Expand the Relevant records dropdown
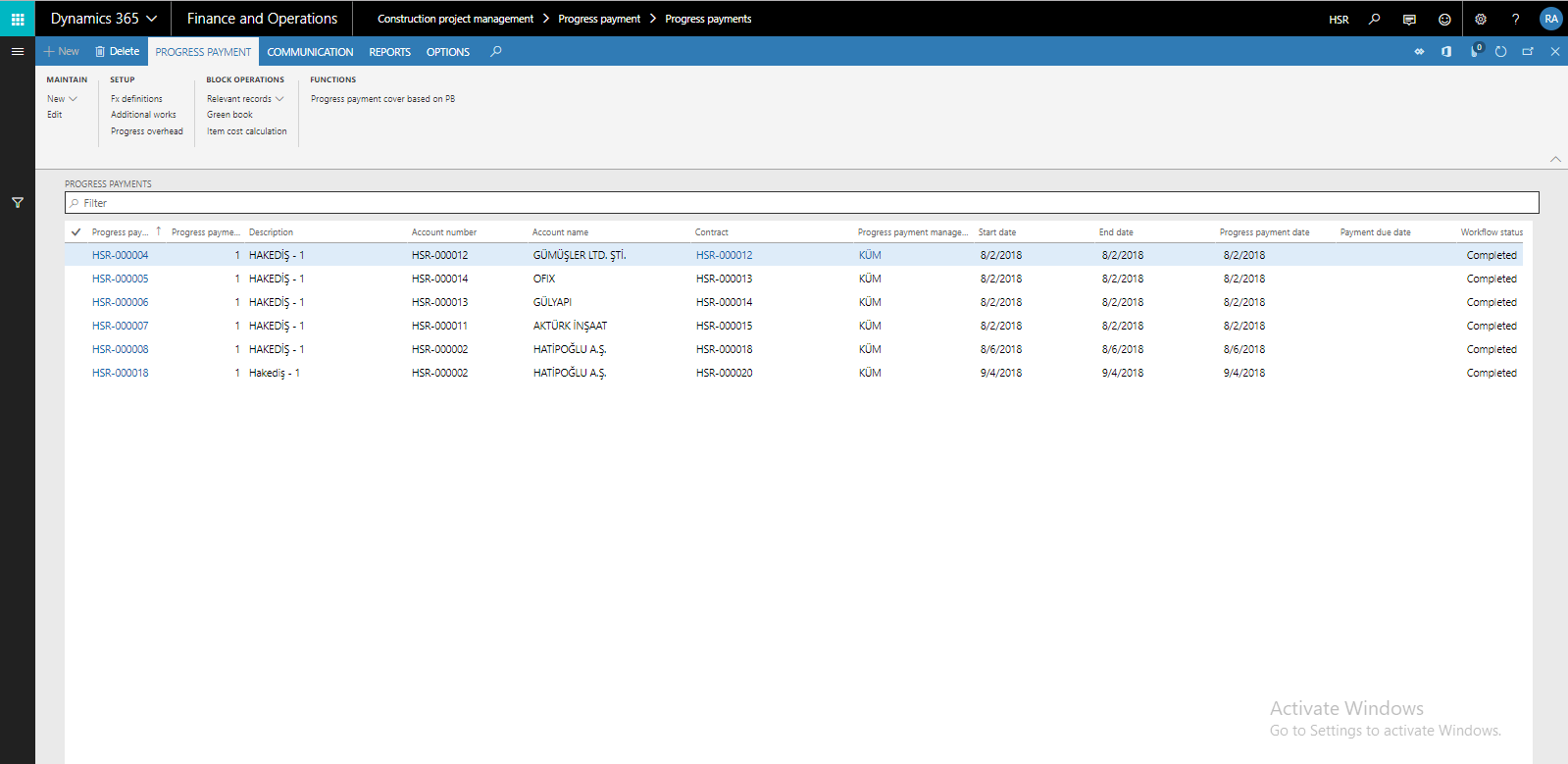Image resolution: width=1568 pixels, height=764 pixels. tap(245, 99)
